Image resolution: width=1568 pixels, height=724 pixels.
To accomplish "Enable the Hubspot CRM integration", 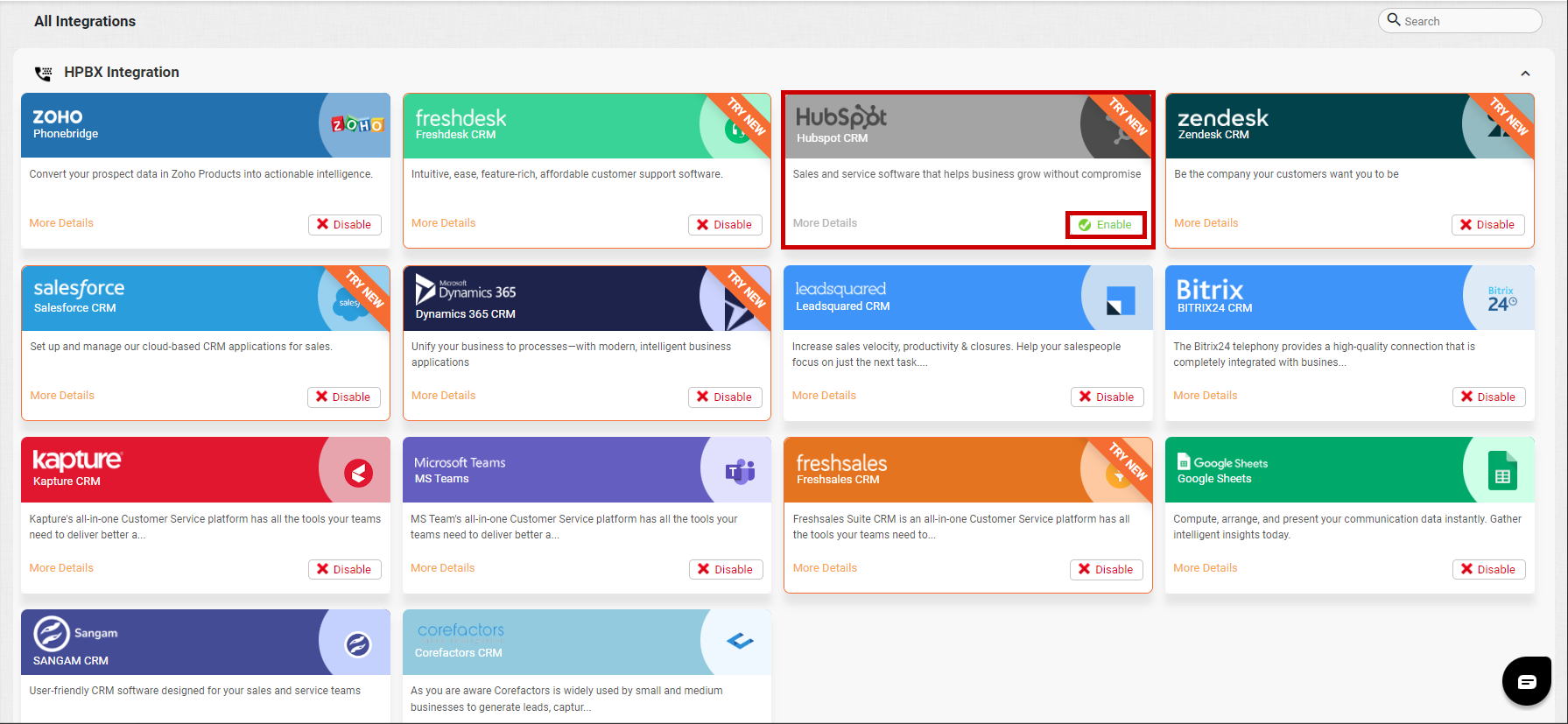I will (1106, 224).
